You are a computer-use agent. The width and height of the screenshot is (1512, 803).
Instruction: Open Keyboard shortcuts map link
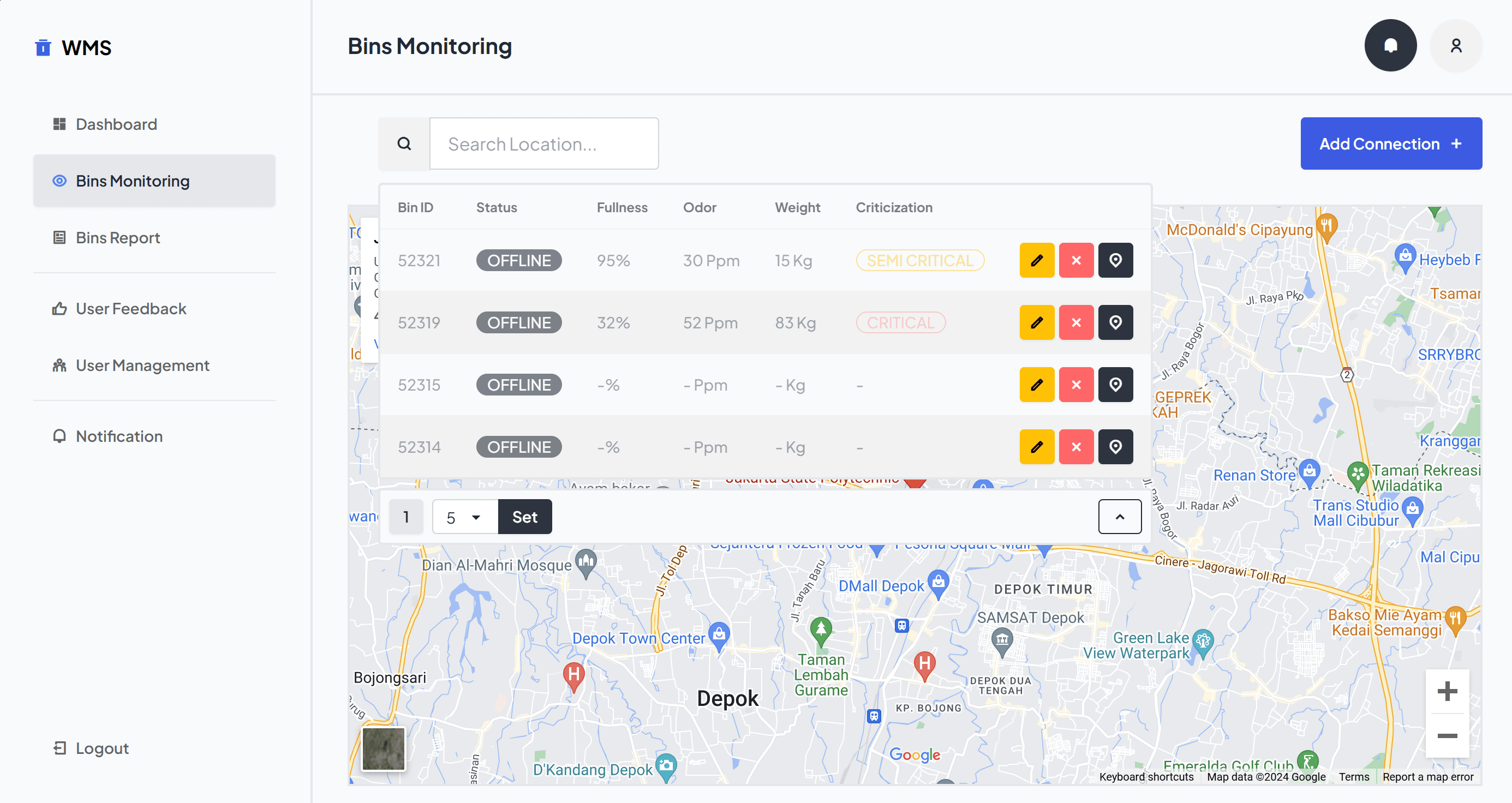tap(1146, 777)
